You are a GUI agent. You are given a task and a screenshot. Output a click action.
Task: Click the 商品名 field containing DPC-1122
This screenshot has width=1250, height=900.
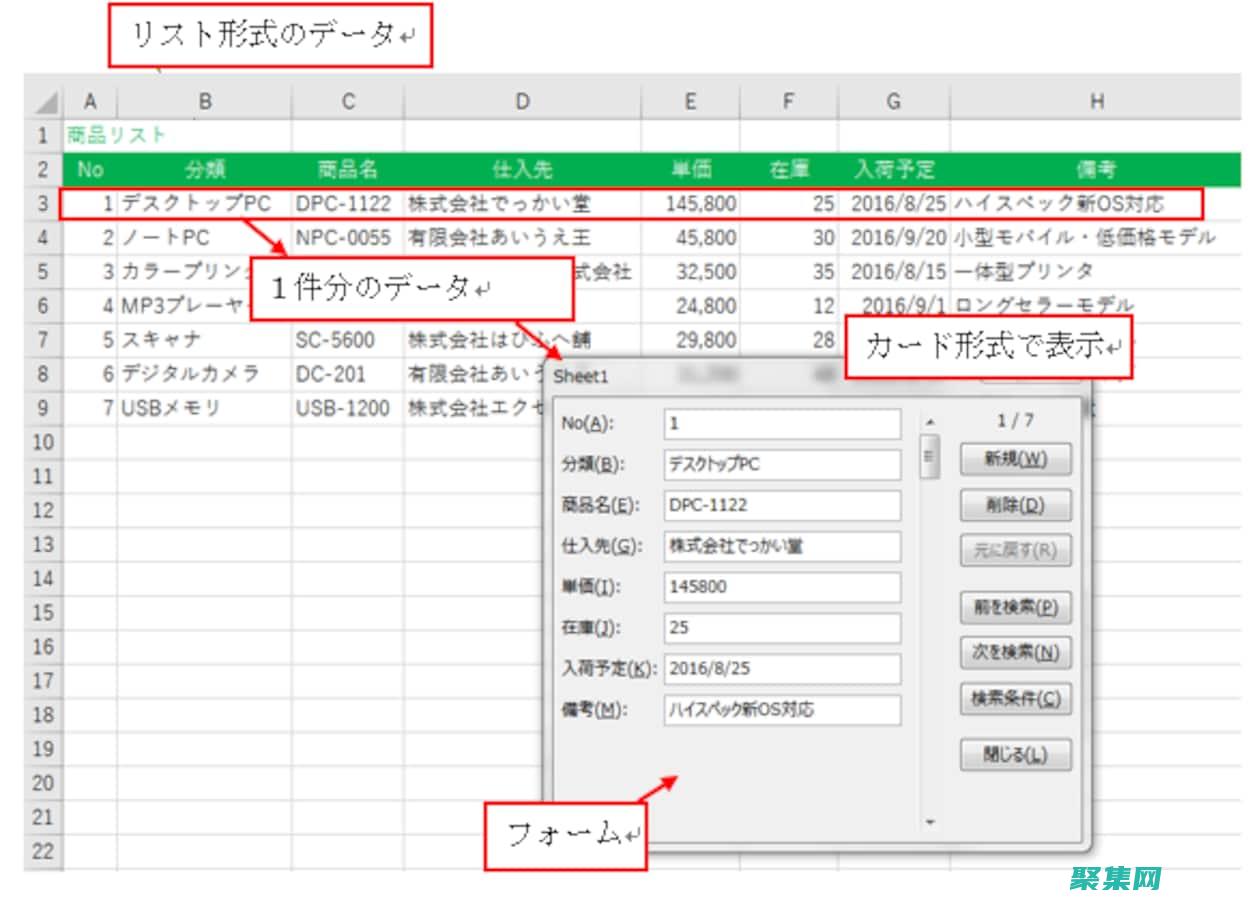782,506
